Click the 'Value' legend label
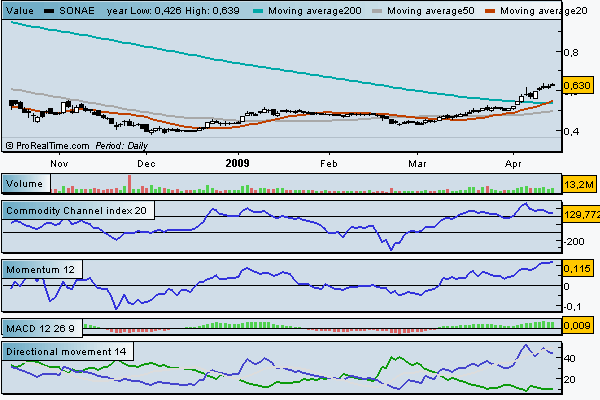The width and height of the screenshot is (600, 400). tap(20, 11)
